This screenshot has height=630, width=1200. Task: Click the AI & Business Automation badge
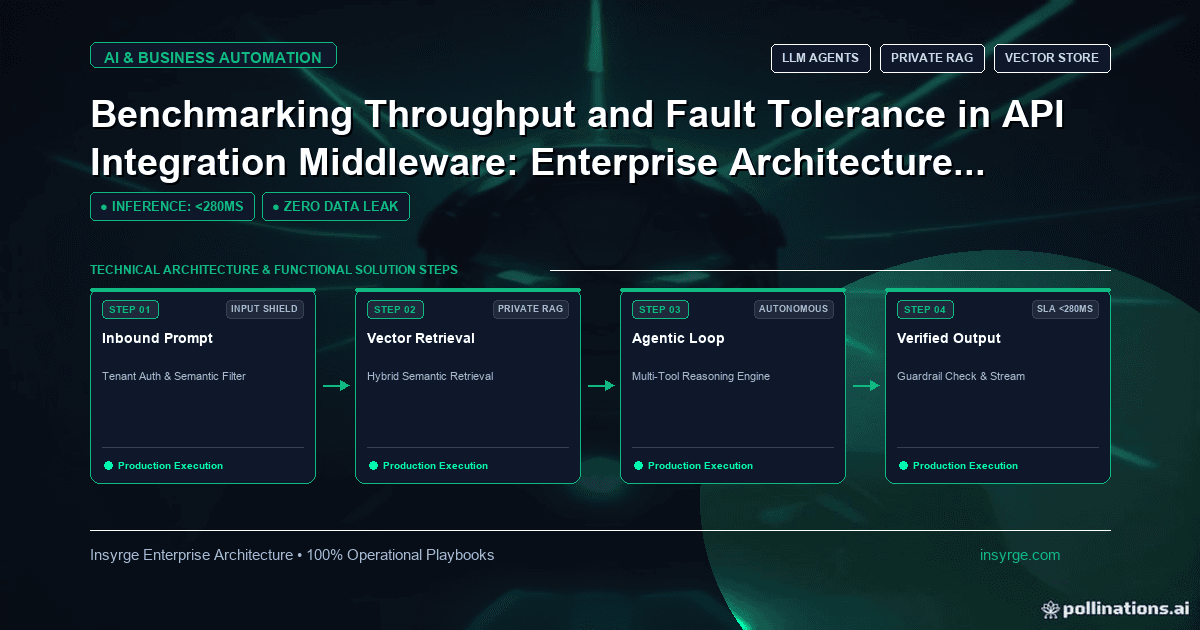click(213, 56)
